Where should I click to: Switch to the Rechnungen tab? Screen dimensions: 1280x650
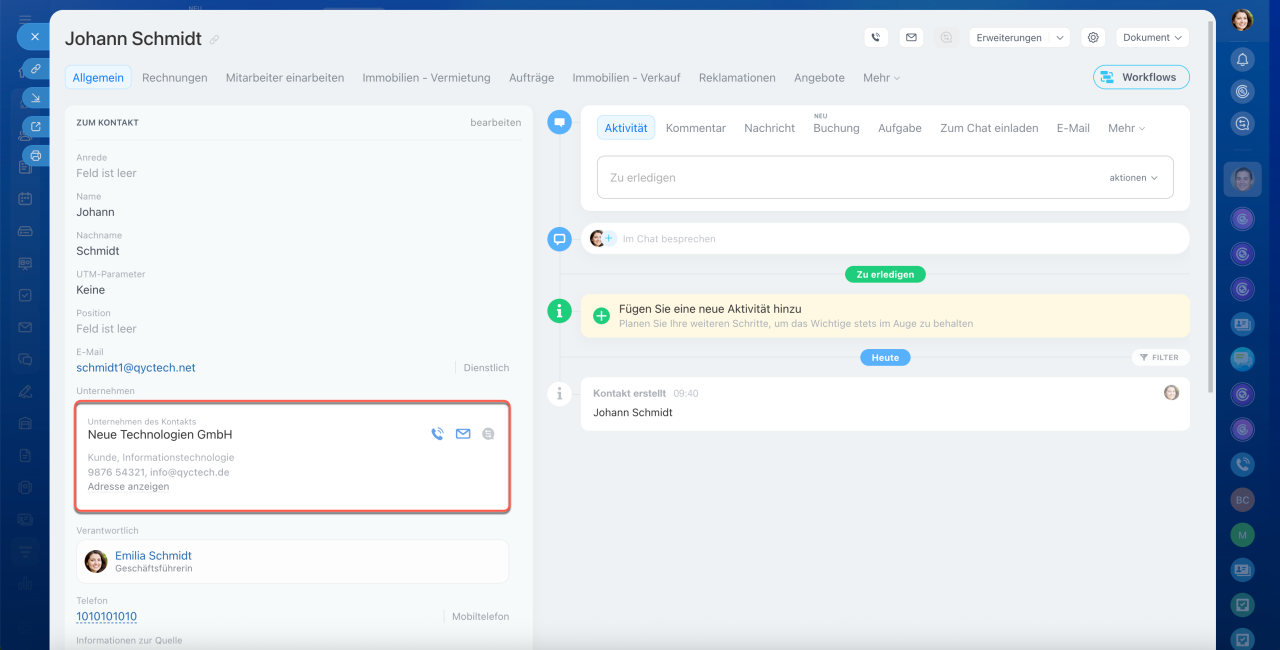(174, 78)
